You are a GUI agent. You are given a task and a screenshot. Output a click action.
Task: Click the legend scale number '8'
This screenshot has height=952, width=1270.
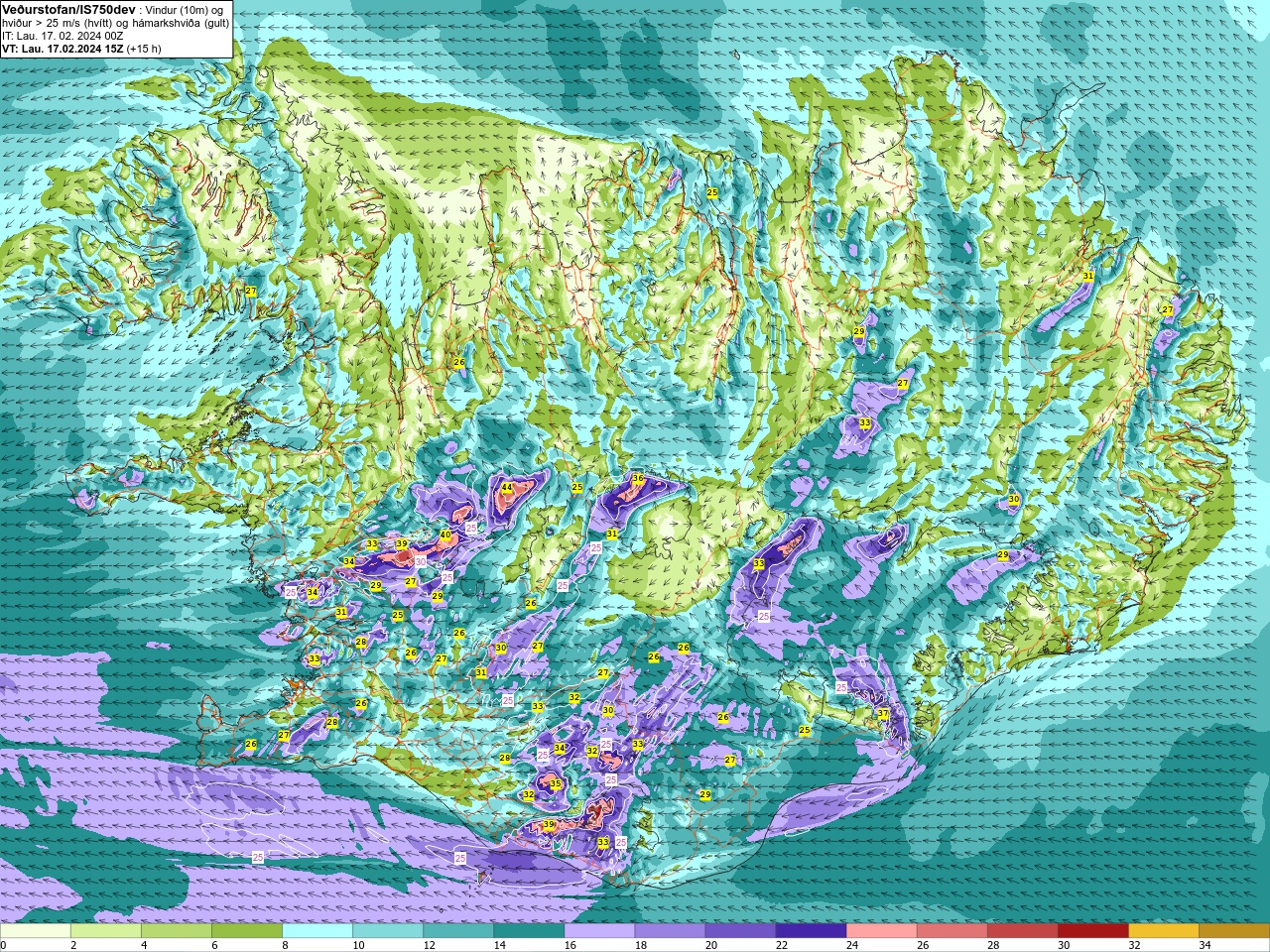pos(285,945)
